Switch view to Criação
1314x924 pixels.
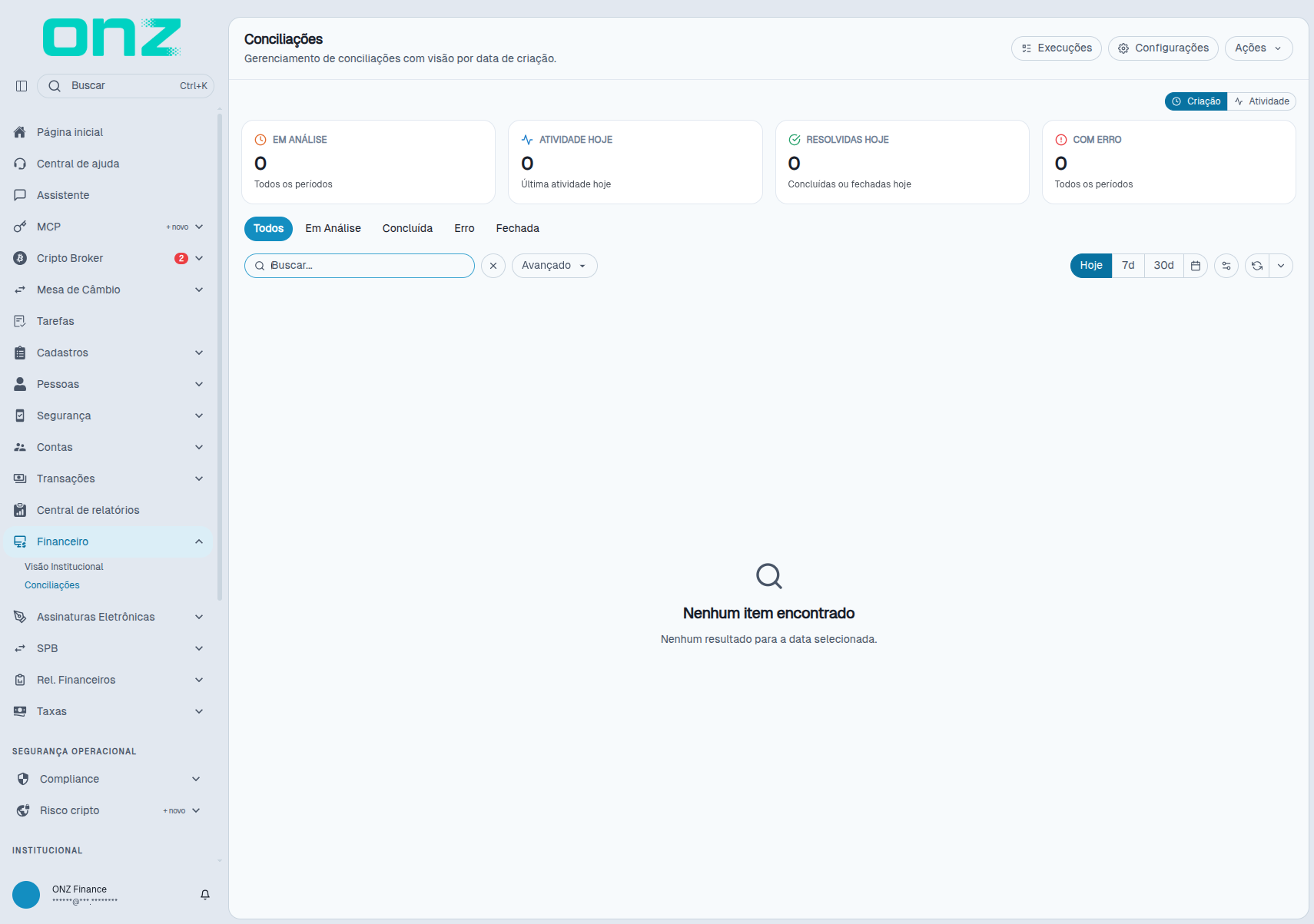tap(1196, 101)
